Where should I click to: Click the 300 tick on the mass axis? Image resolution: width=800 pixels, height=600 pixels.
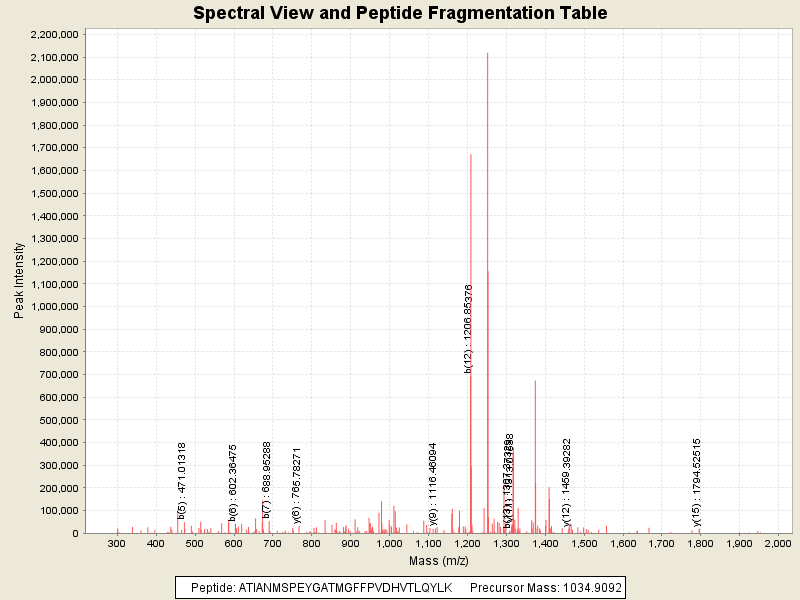click(x=117, y=543)
